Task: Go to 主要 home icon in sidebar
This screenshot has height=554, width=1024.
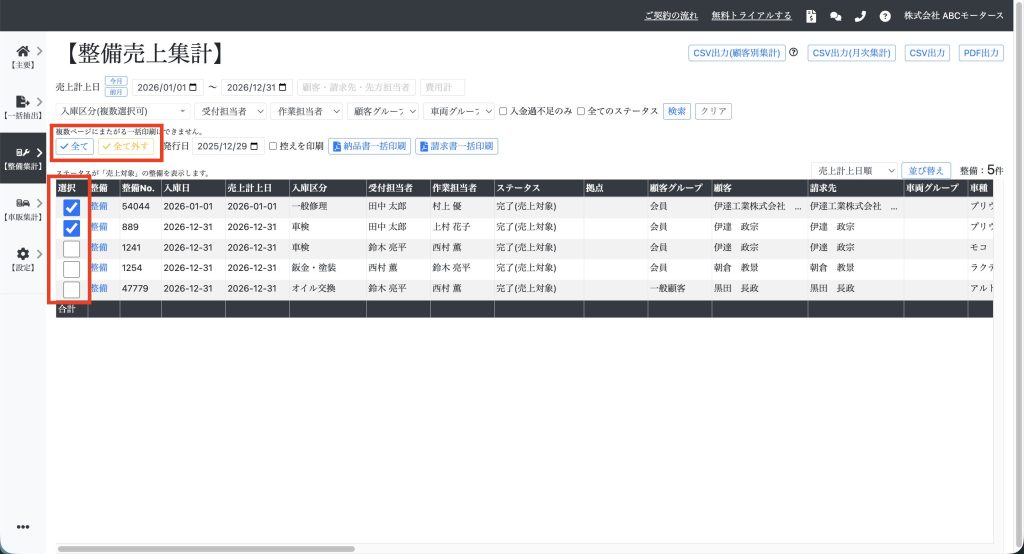Action: point(23,52)
